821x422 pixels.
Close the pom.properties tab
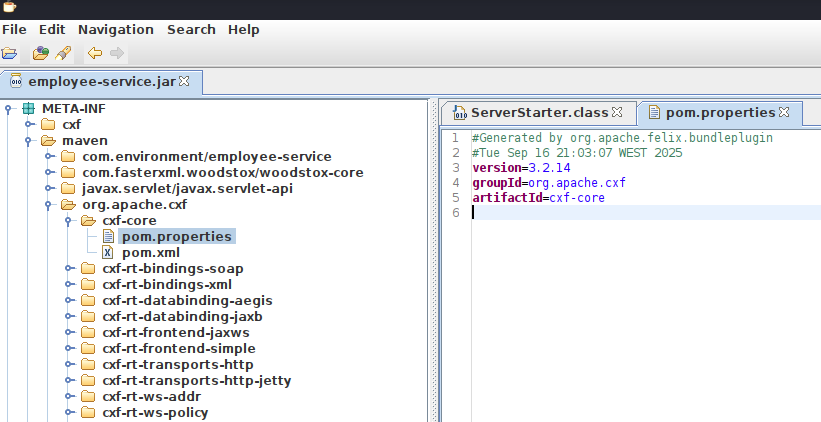[x=784, y=112]
